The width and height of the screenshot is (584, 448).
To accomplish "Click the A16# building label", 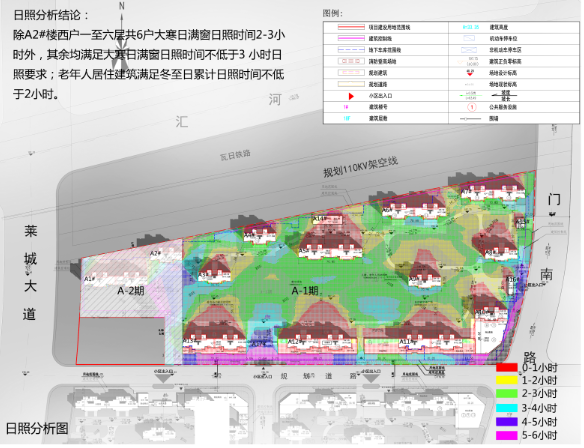I will [x=511, y=279].
